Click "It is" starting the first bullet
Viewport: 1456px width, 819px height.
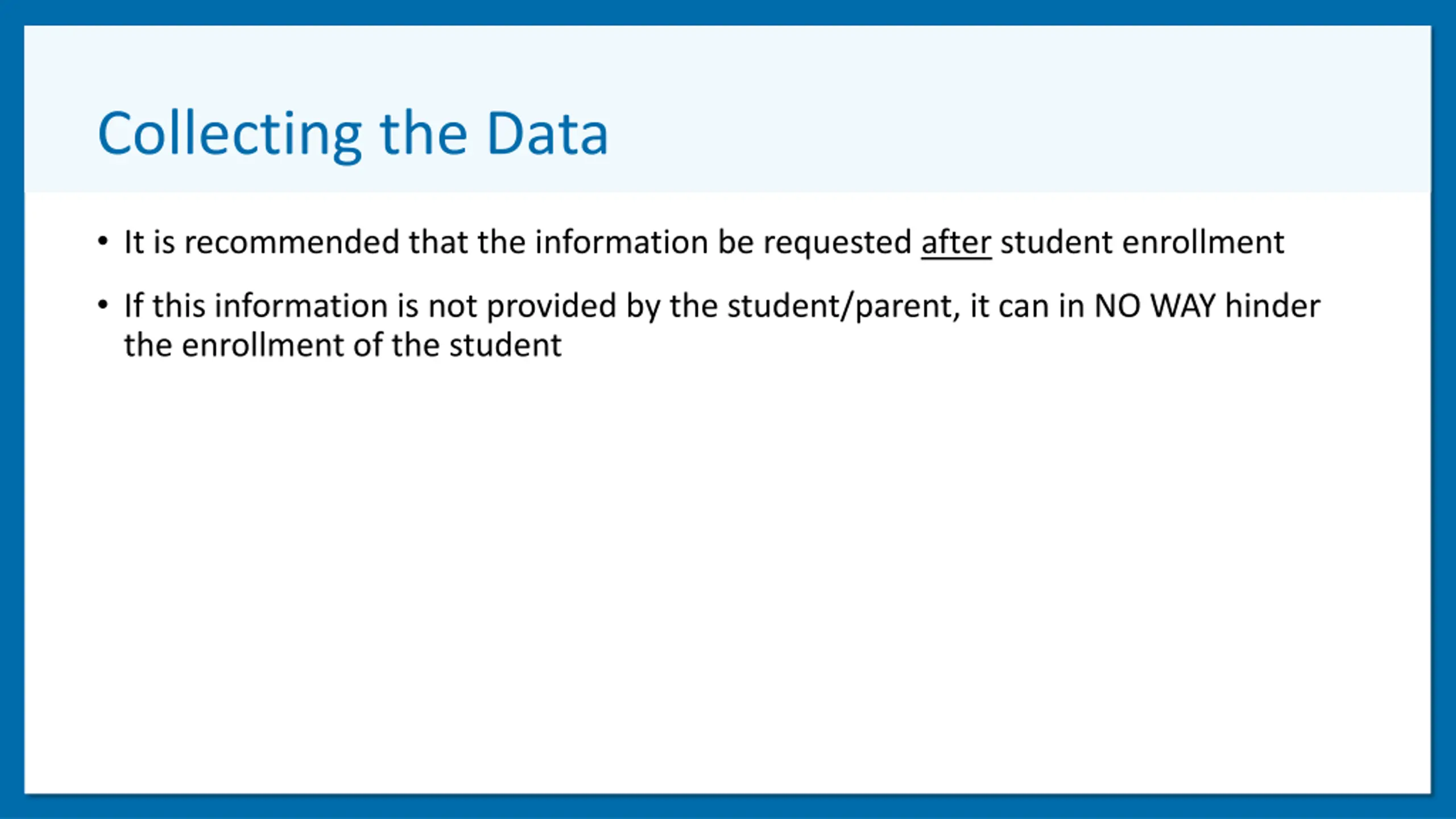tap(150, 243)
